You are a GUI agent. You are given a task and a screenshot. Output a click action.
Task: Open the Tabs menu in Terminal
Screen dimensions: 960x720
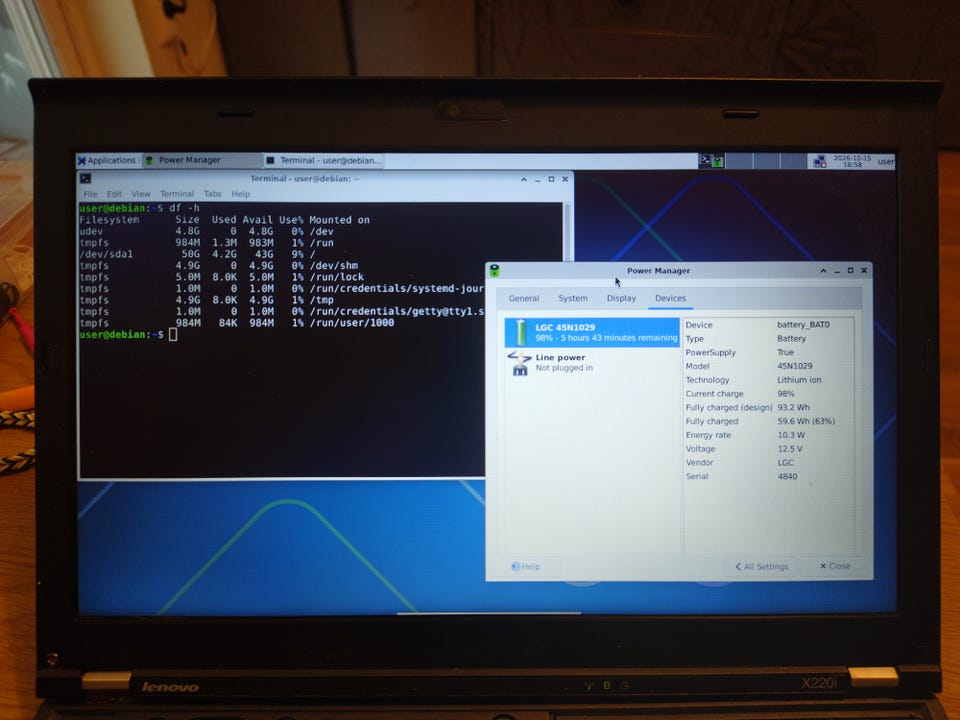click(212, 194)
